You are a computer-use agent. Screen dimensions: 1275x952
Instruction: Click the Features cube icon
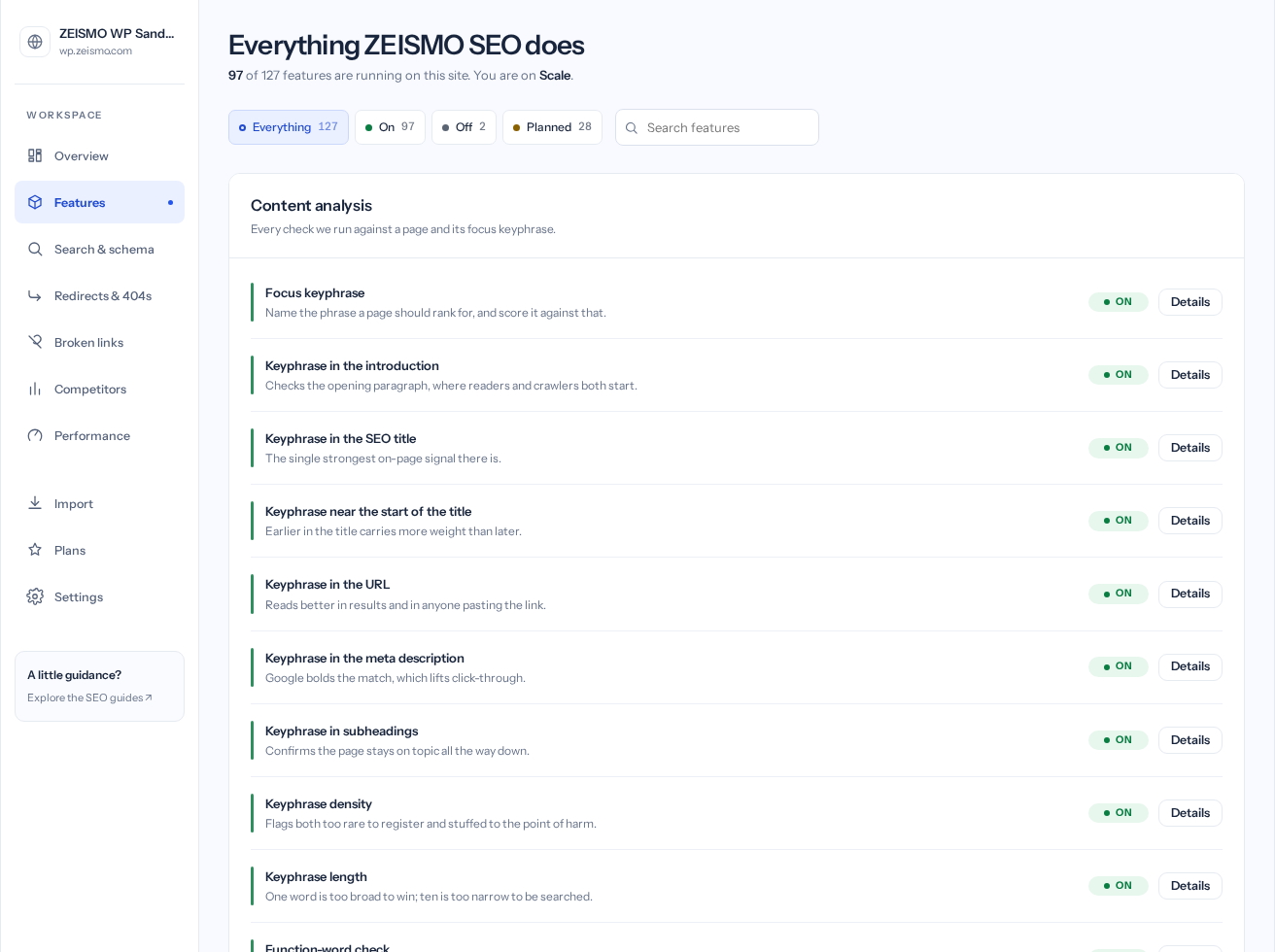35,202
